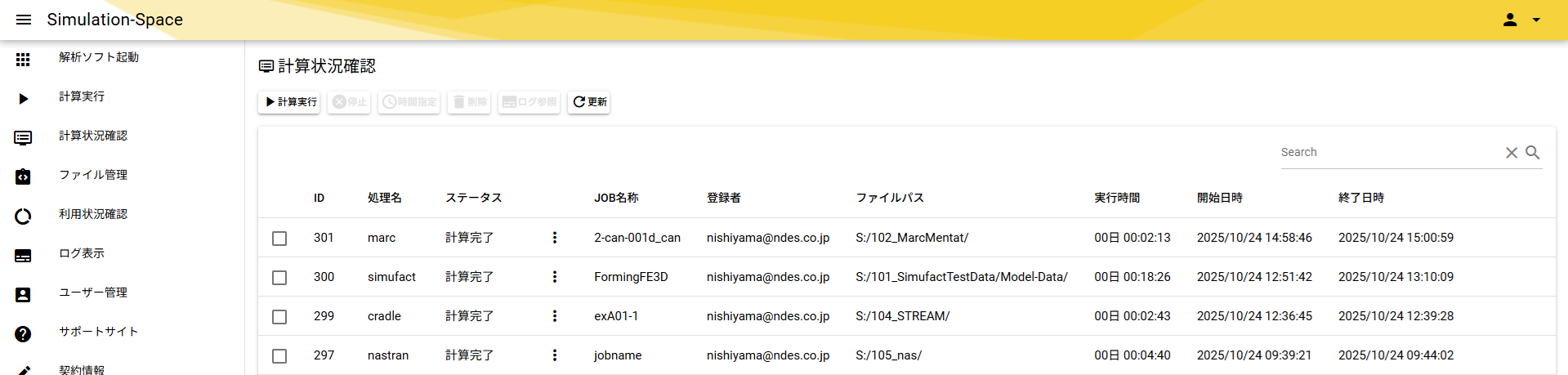Viewport: 1568px width, 375px height.
Task: Check the checkbox for job ID 301
Action: [279, 239]
